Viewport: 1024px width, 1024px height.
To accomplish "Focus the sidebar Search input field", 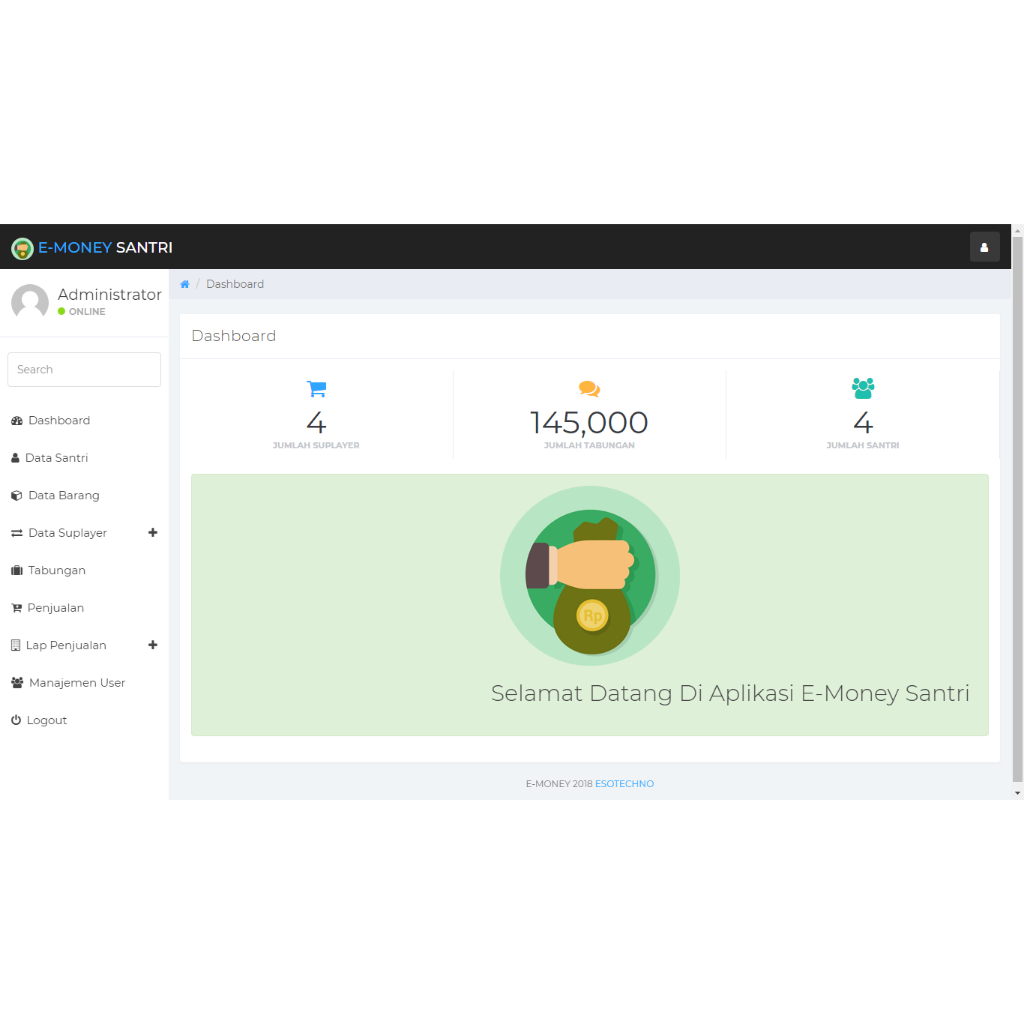I will point(84,370).
